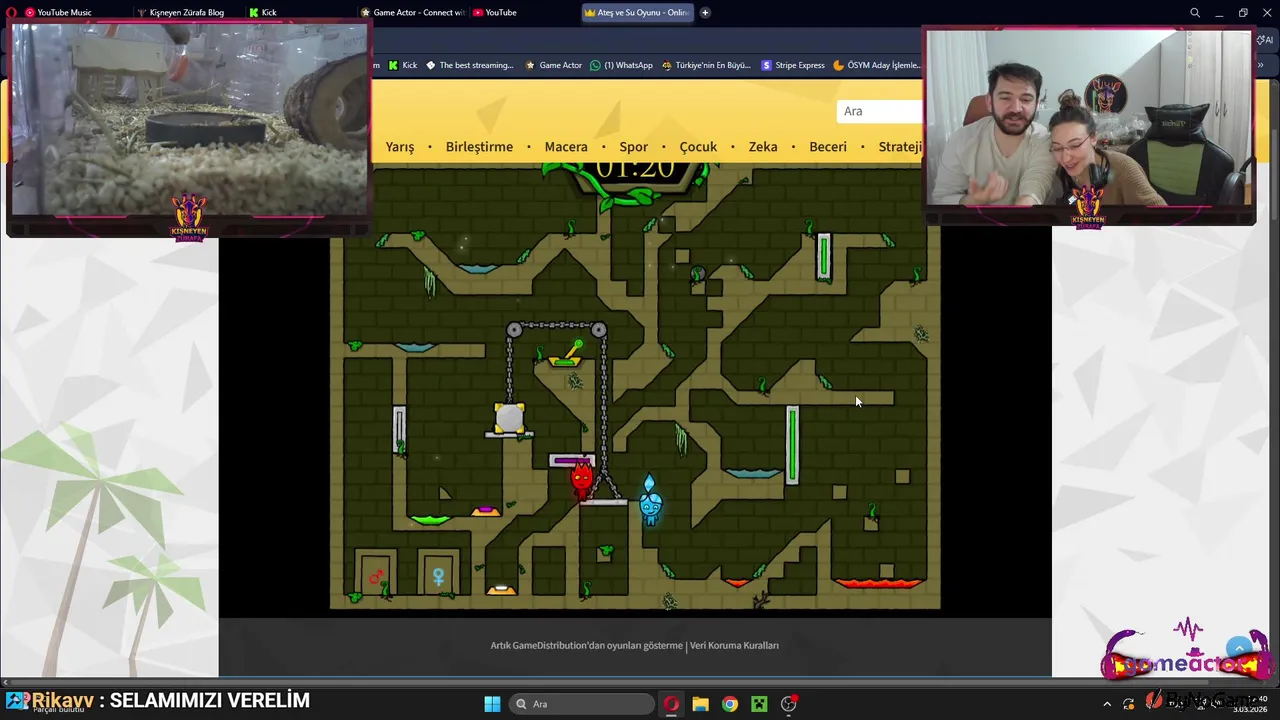Click the blue scroll-to-top arrow button

pos(1239,648)
